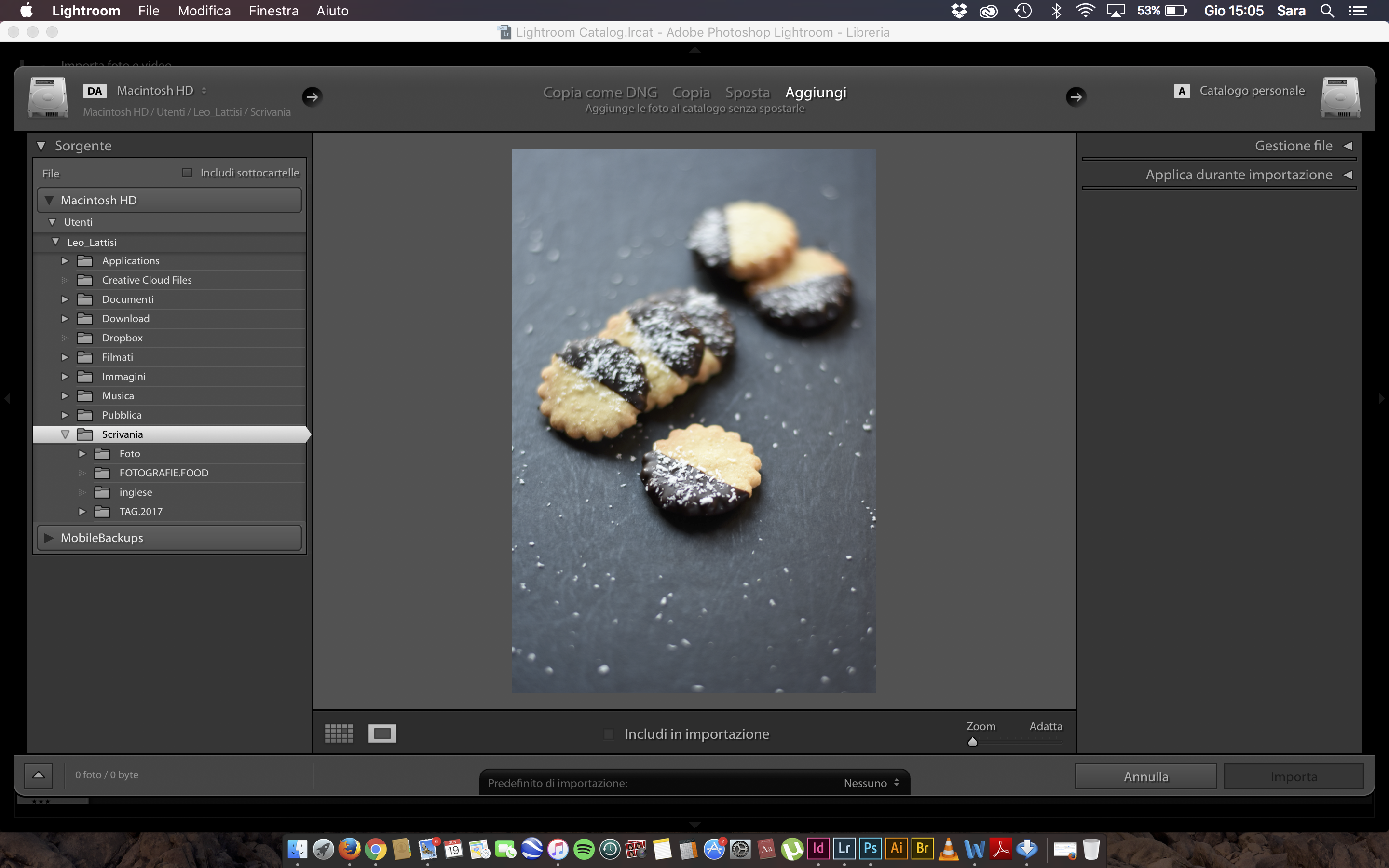
Task: Open the Macintosh HD source dropdown
Action: (x=161, y=91)
